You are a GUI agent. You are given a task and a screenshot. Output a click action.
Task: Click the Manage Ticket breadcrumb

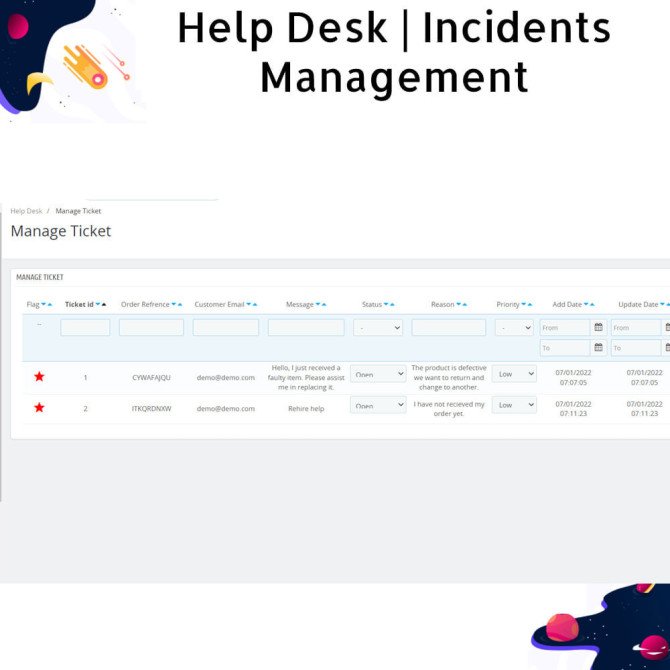click(78, 211)
